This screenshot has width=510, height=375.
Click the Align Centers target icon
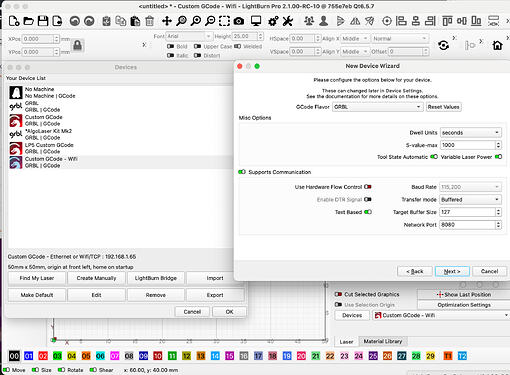[387, 21]
